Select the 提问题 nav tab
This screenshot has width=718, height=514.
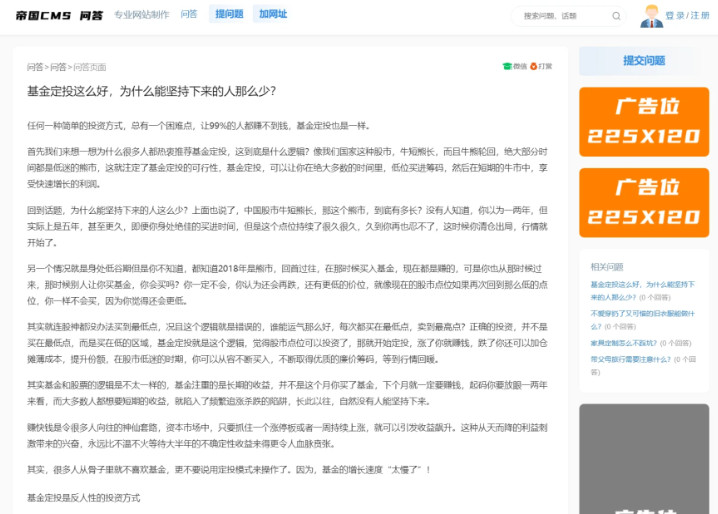click(x=228, y=15)
